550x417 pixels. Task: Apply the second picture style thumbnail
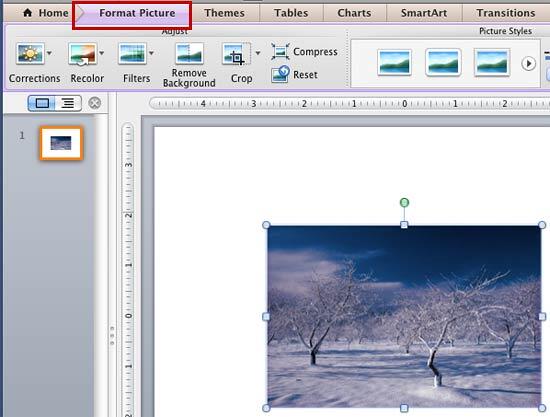(x=443, y=63)
